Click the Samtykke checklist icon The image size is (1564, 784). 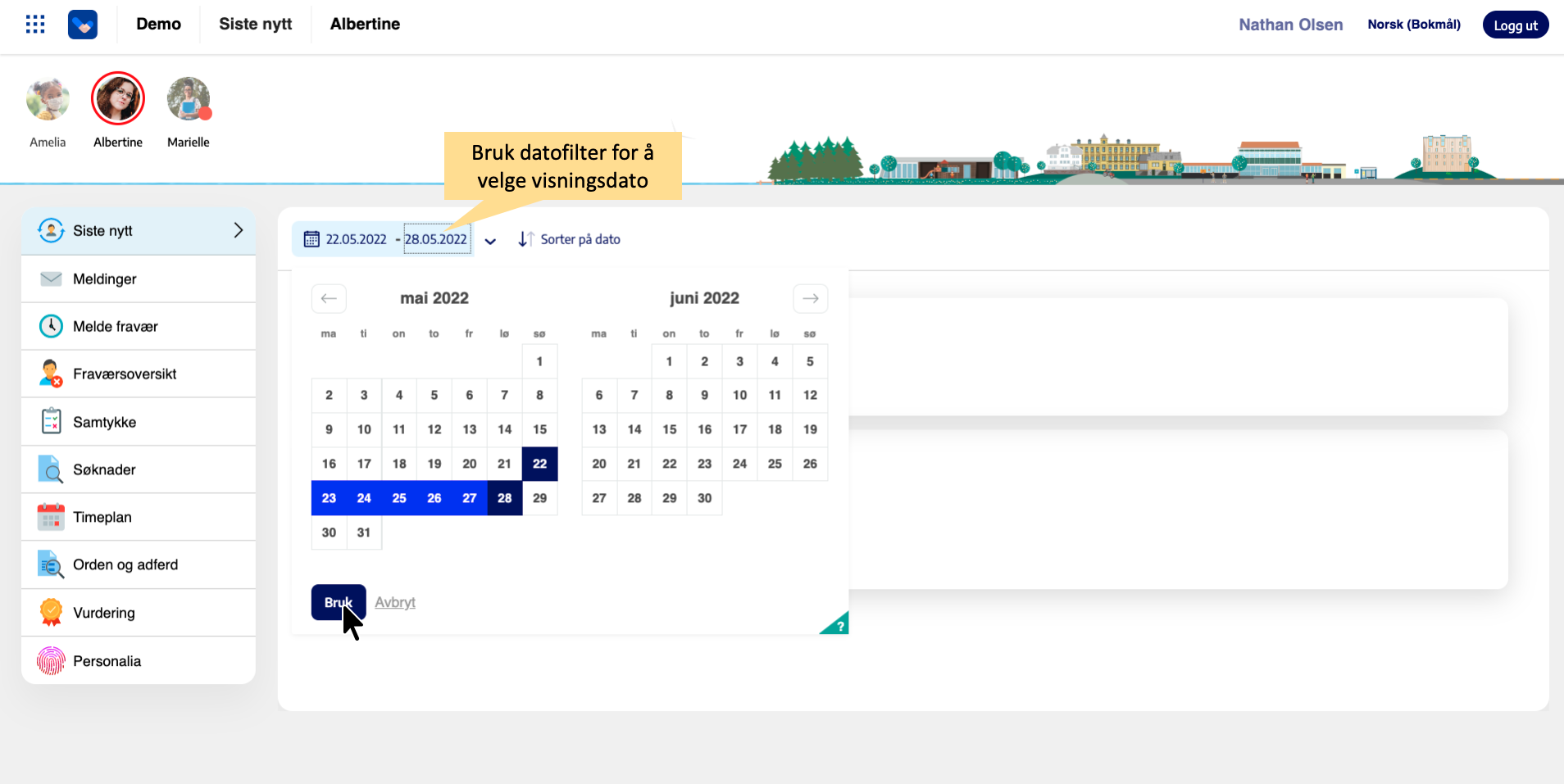tap(51, 421)
